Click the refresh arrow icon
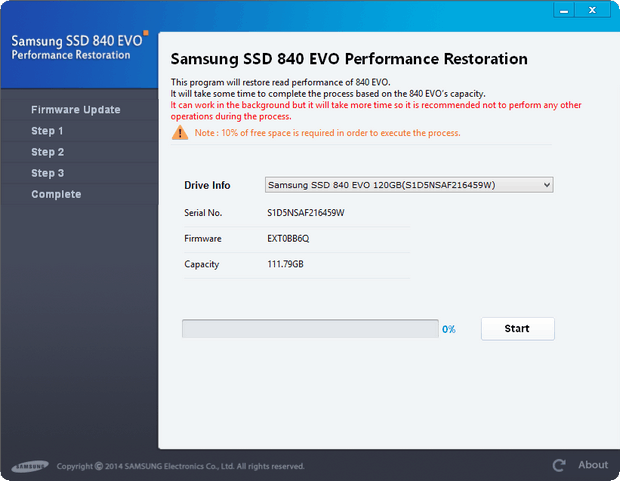 [560, 465]
